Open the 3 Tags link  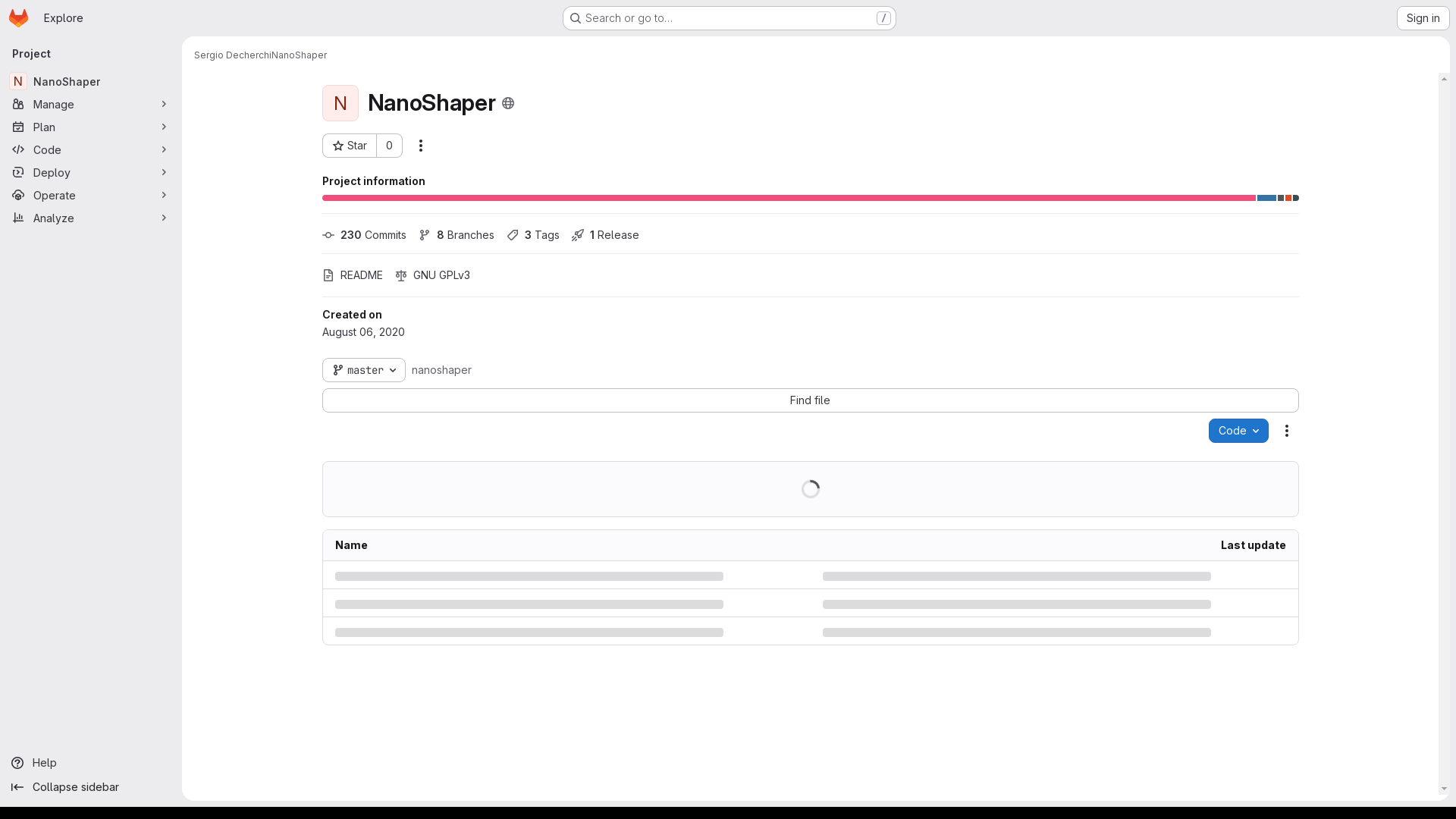[x=533, y=235]
